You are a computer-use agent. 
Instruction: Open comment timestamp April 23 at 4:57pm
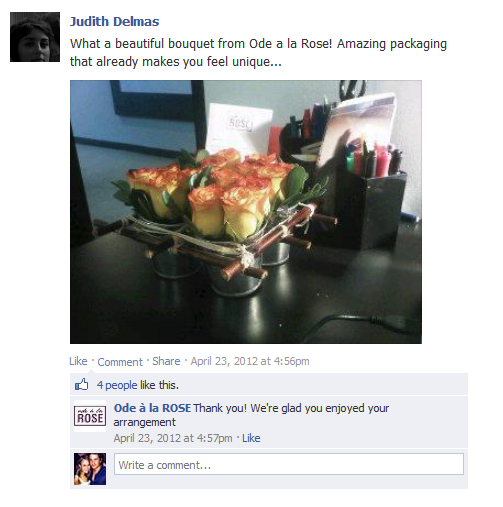pyautogui.click(x=173, y=438)
